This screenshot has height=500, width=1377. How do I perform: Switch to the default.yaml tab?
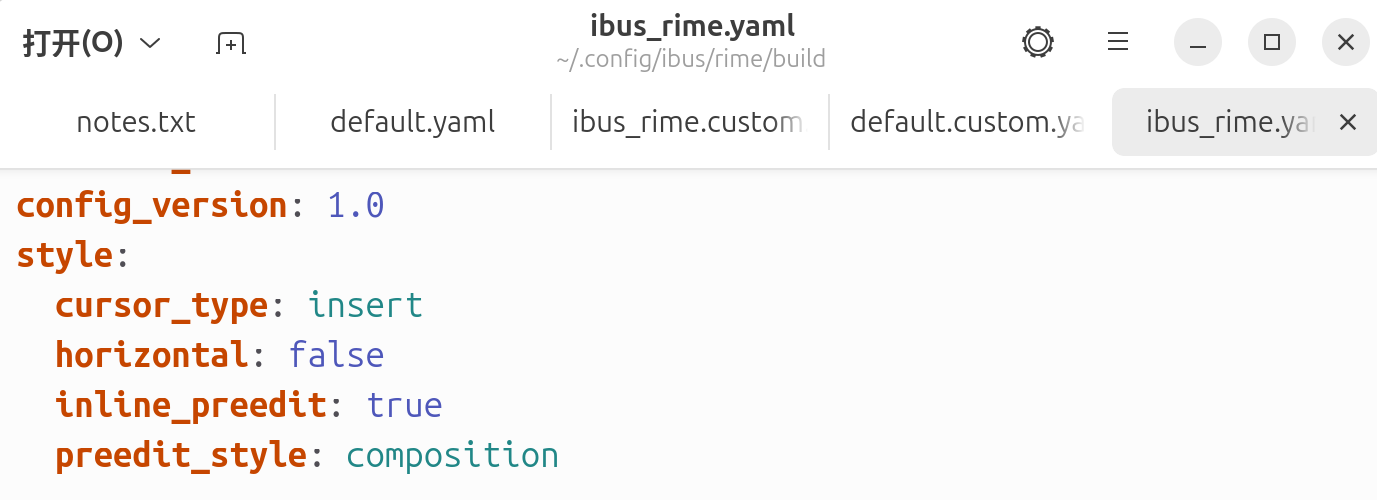coord(412,123)
